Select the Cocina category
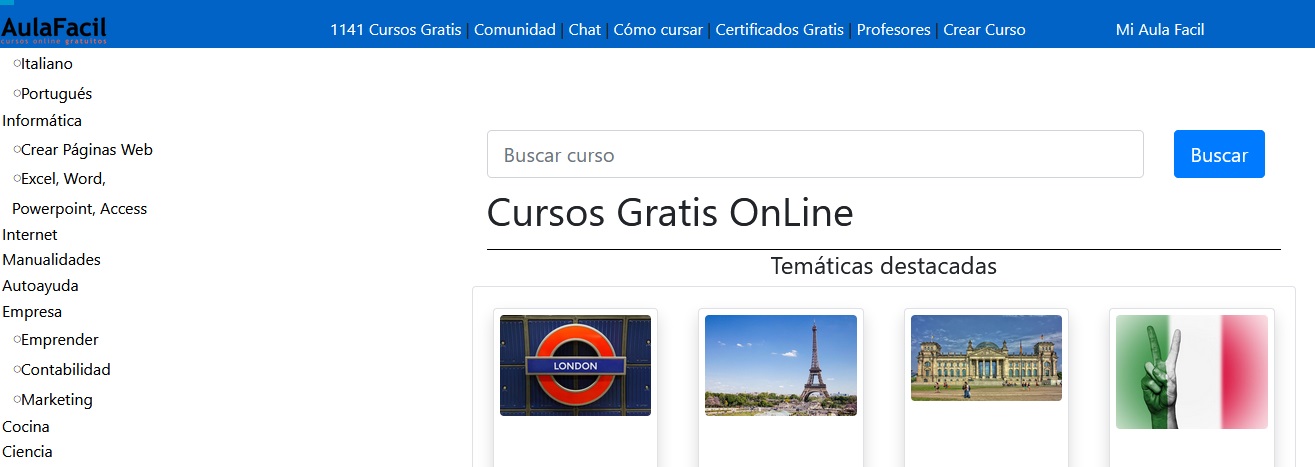The width and height of the screenshot is (1315, 467). pos(26,427)
